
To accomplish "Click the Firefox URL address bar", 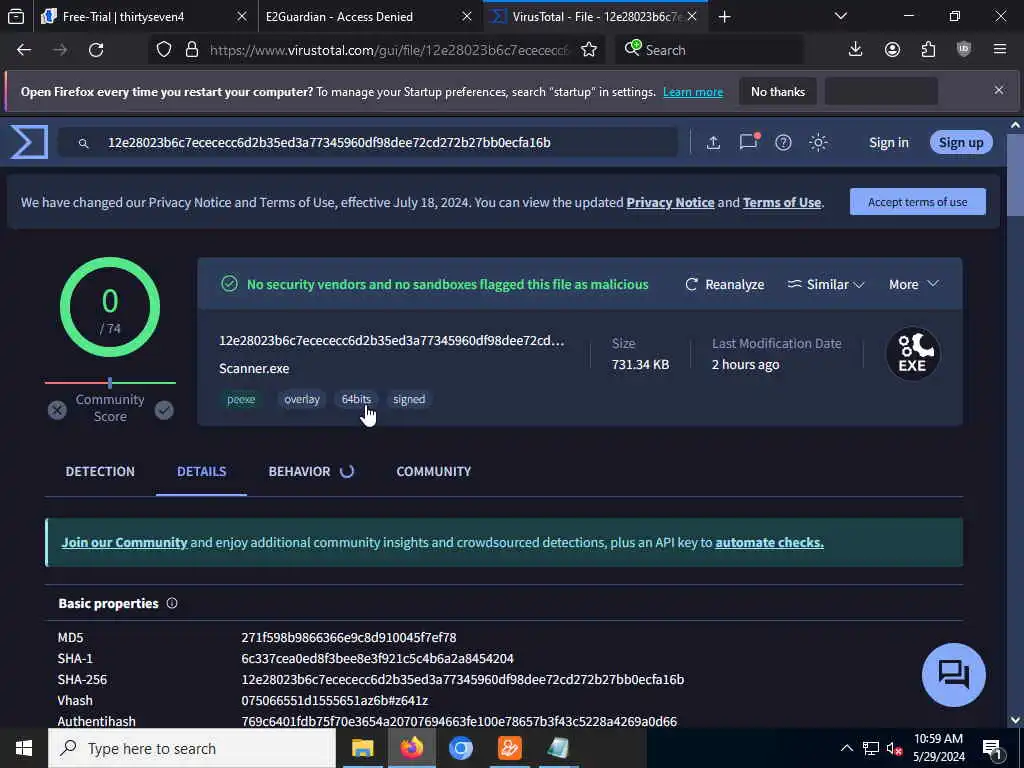I will coord(389,50).
